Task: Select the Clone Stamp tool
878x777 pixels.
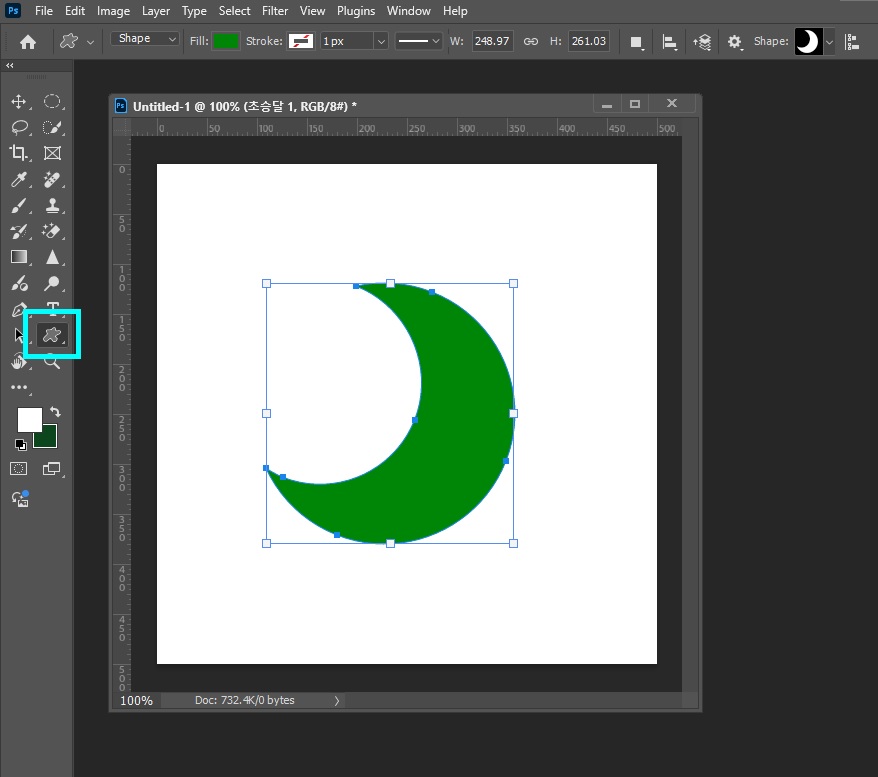Action: [x=52, y=205]
